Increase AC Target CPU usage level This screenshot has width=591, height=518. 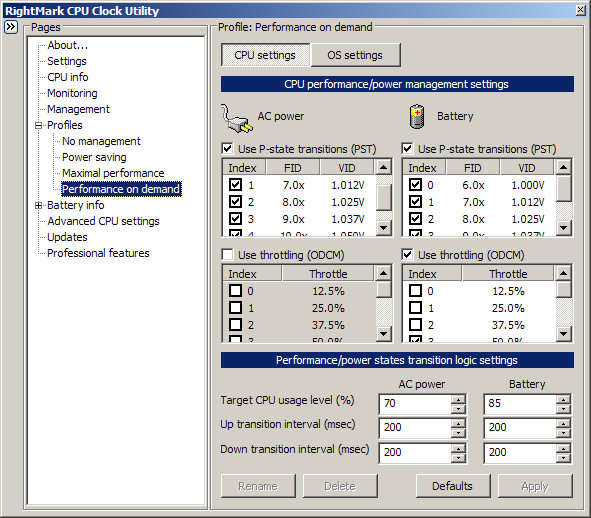458,400
